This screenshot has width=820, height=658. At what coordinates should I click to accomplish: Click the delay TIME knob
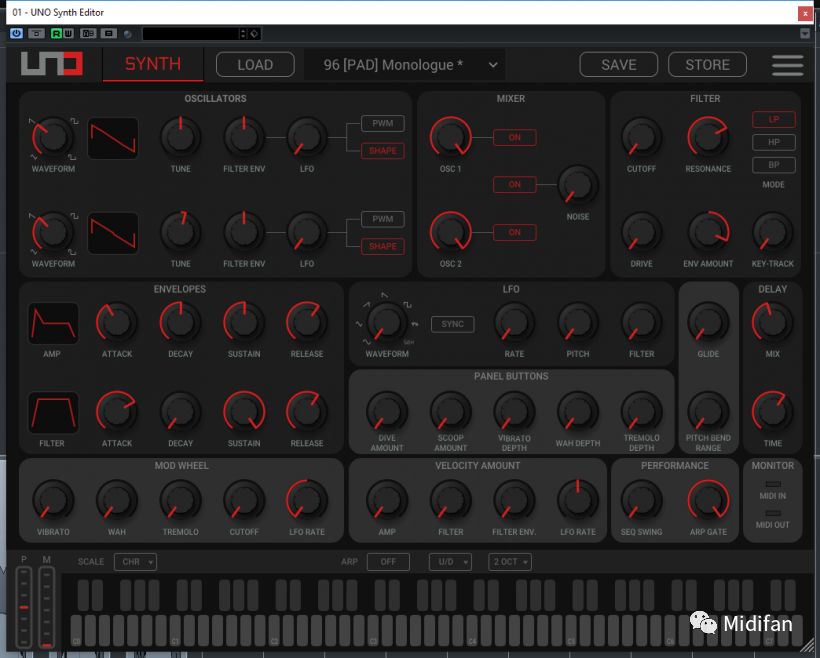[772, 412]
